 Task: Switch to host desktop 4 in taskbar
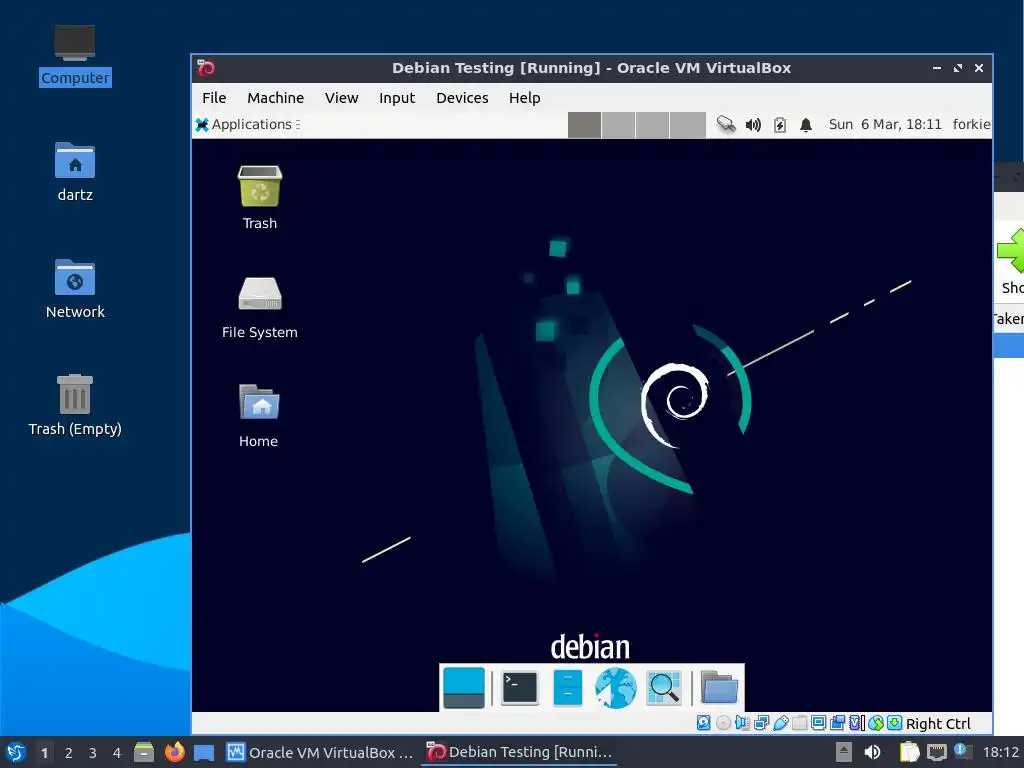[117, 753]
